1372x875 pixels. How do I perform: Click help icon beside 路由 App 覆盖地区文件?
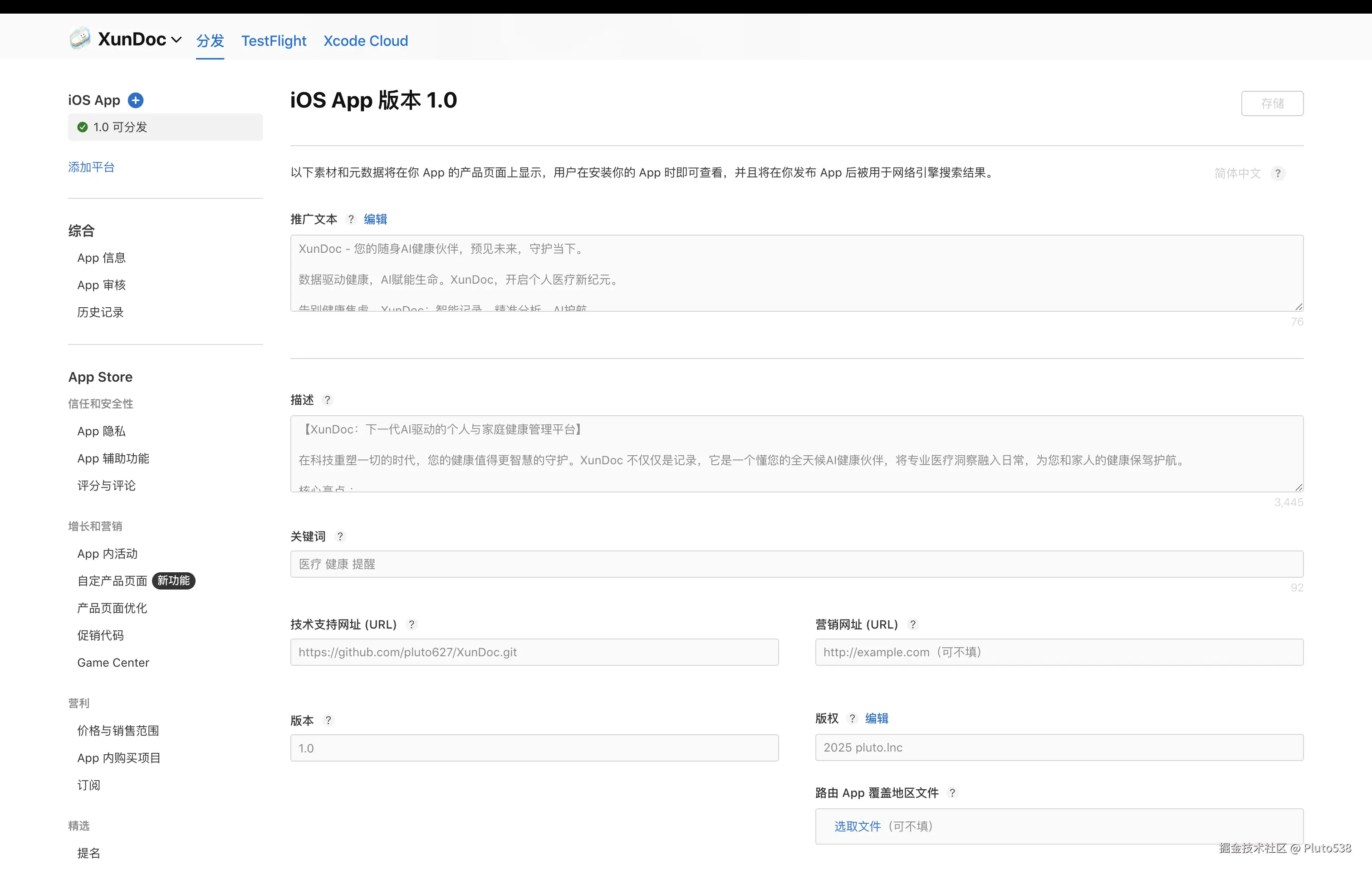coord(952,793)
